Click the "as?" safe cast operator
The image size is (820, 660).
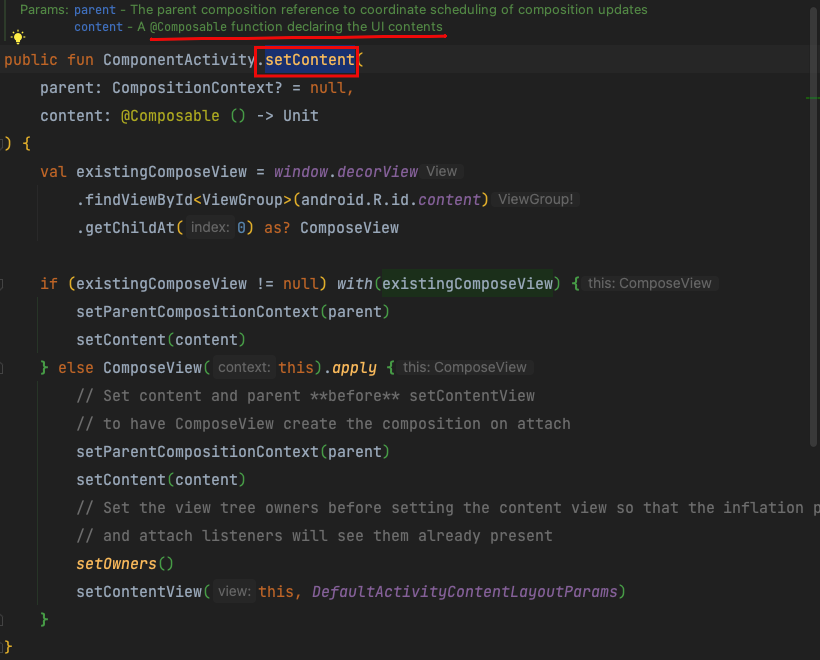coord(277,227)
